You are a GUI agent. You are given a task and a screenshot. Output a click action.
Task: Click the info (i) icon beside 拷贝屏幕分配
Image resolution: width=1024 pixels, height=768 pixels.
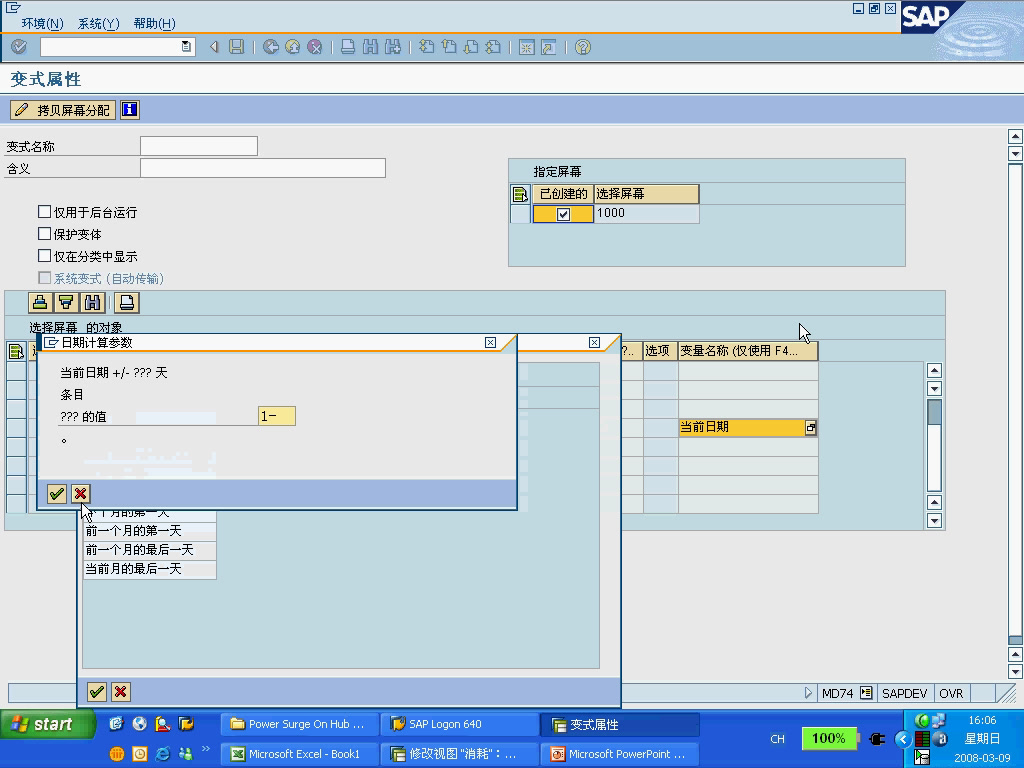[129, 110]
